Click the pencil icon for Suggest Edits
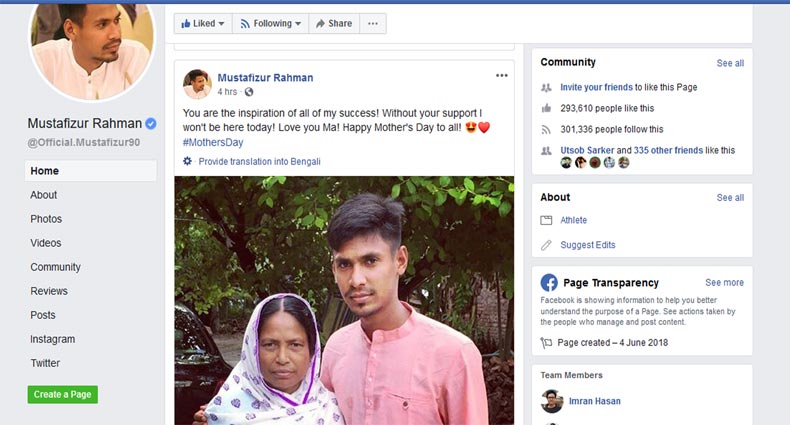 point(546,245)
